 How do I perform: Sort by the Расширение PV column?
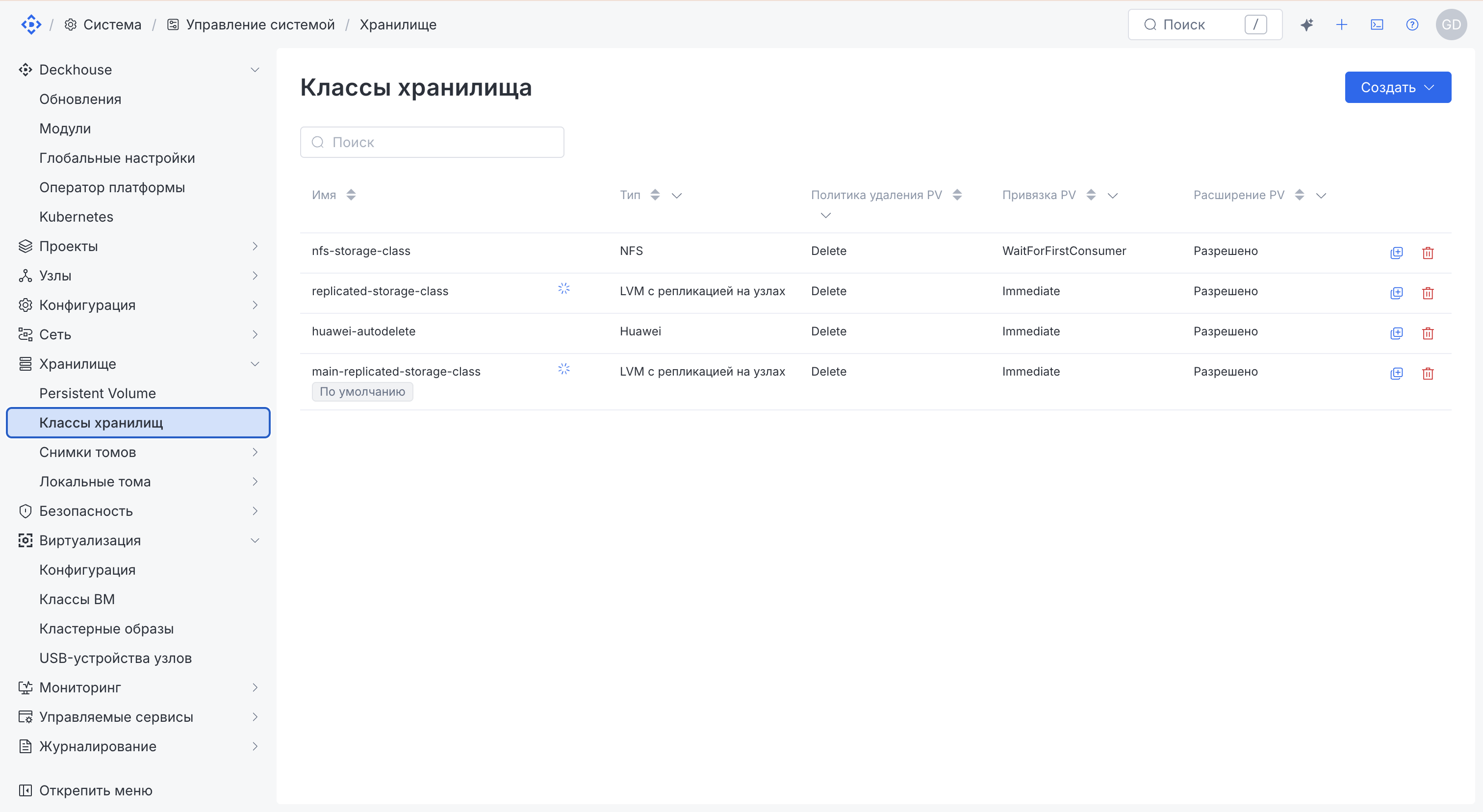1300,195
